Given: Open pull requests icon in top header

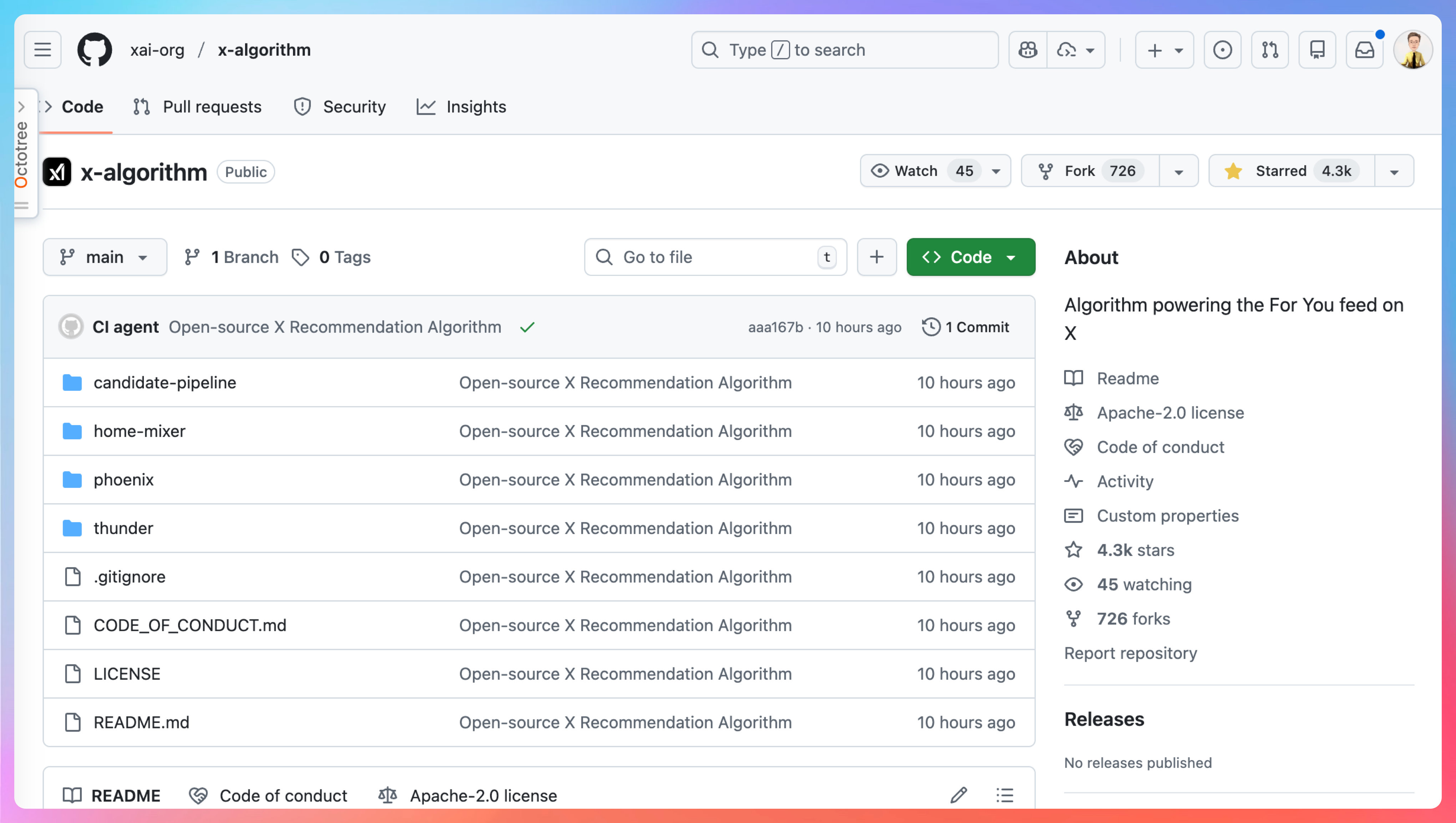Looking at the screenshot, I should coord(1269,50).
